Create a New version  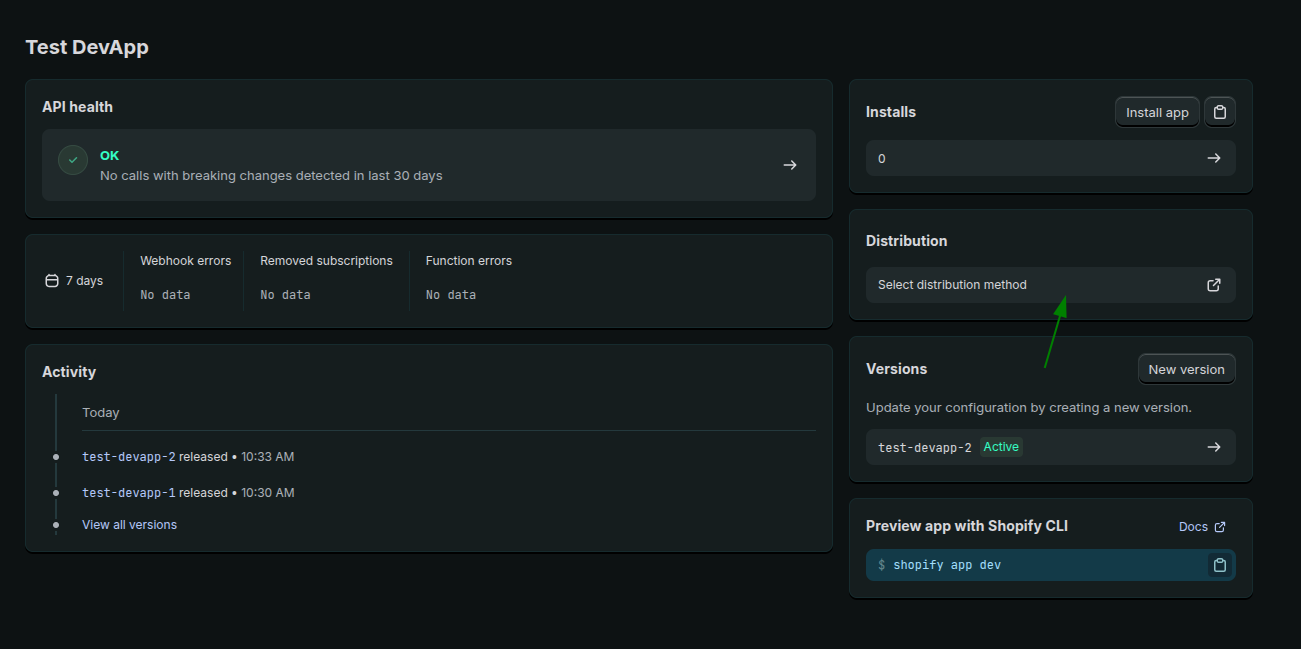[1186, 369]
